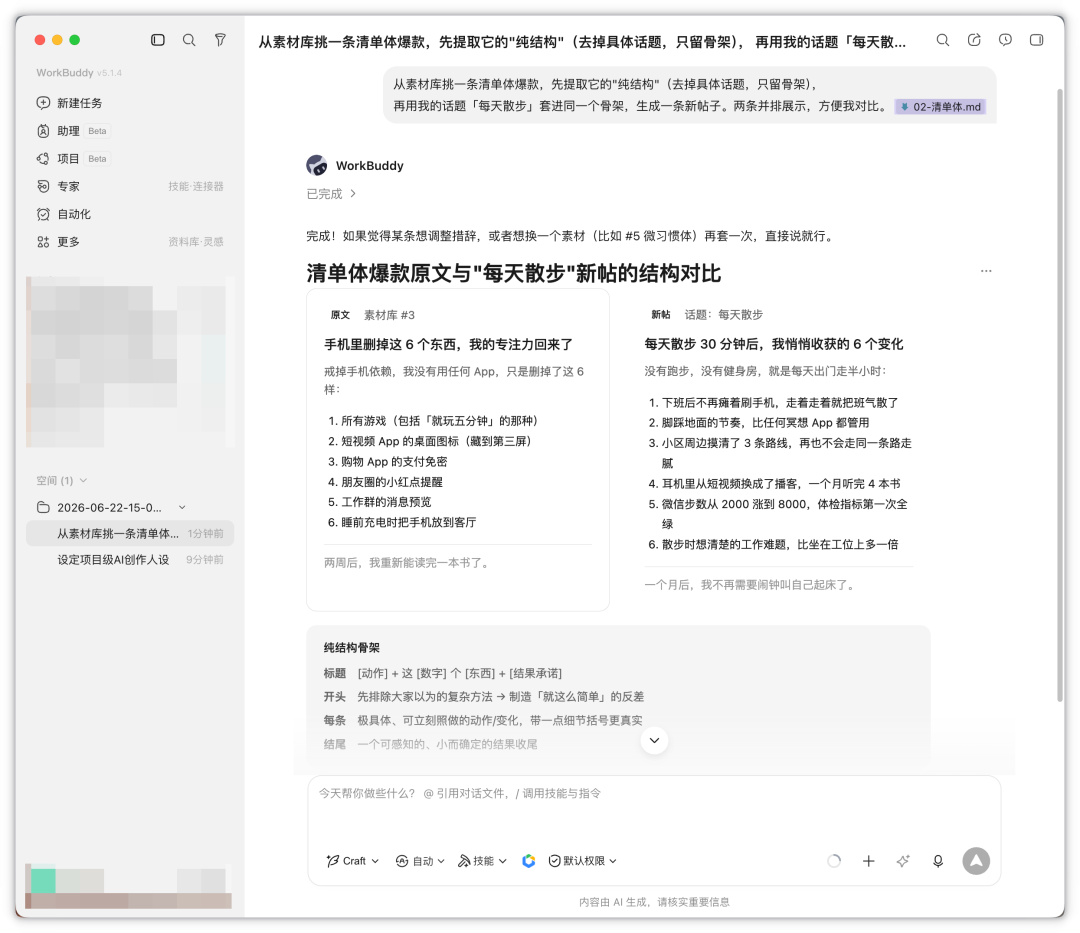Click the microphone voice input icon
1080x933 pixels.
pyautogui.click(x=937, y=861)
